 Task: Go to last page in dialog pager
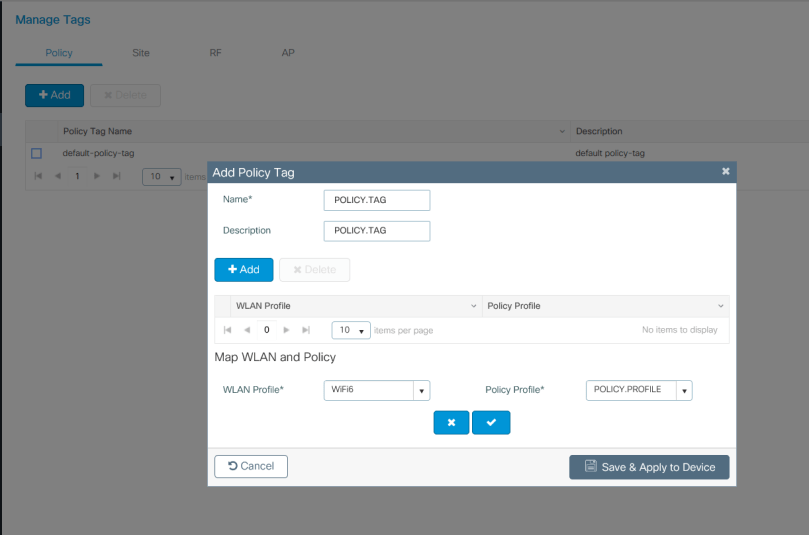click(x=306, y=330)
